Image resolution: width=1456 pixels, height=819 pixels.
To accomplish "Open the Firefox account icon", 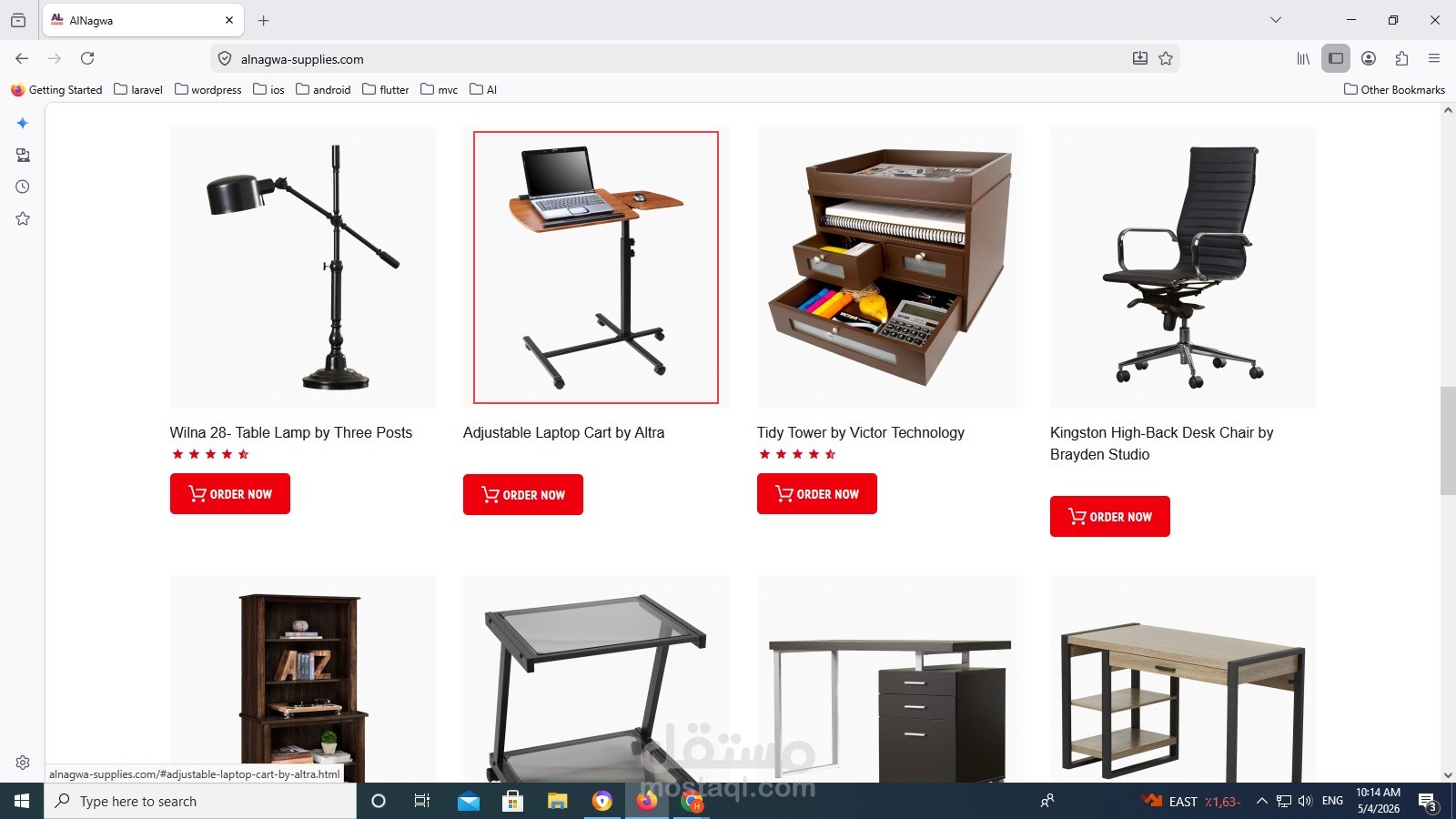I will click(1369, 58).
